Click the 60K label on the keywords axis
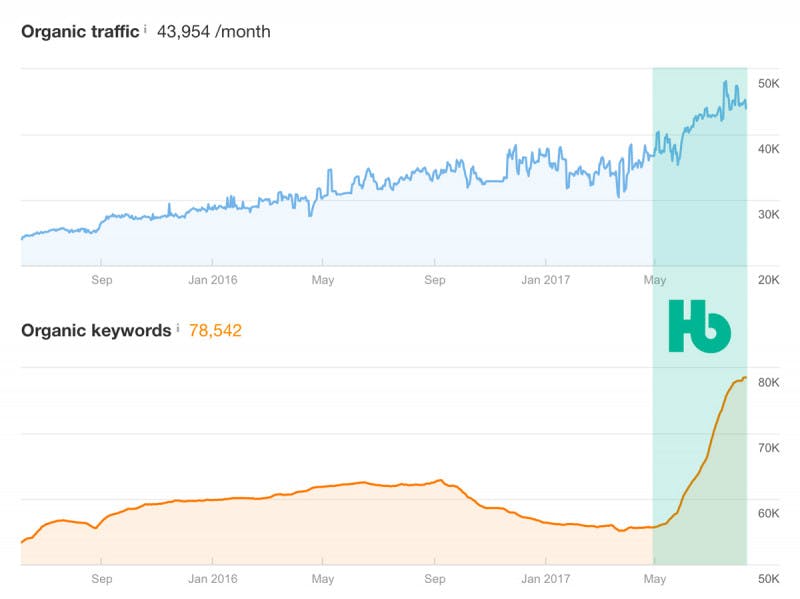Viewport: 800px width, 599px height. (x=768, y=513)
